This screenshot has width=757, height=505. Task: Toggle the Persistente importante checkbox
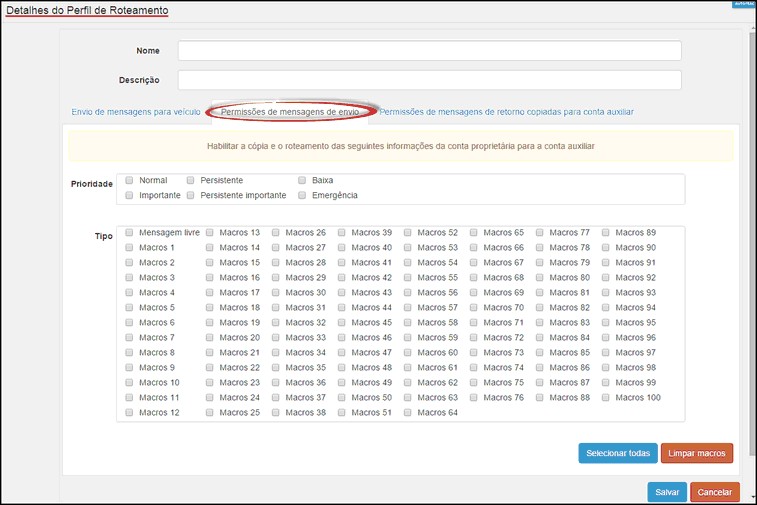tap(190, 195)
